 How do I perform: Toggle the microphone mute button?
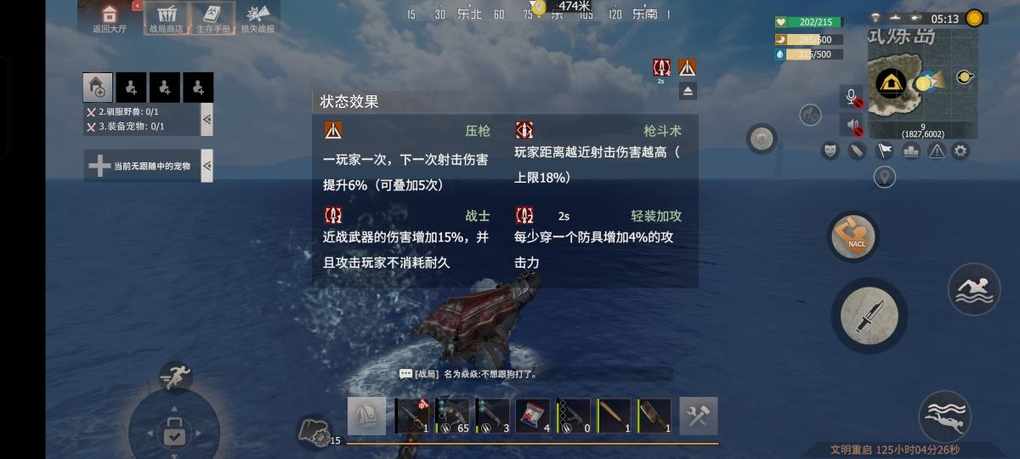point(851,97)
